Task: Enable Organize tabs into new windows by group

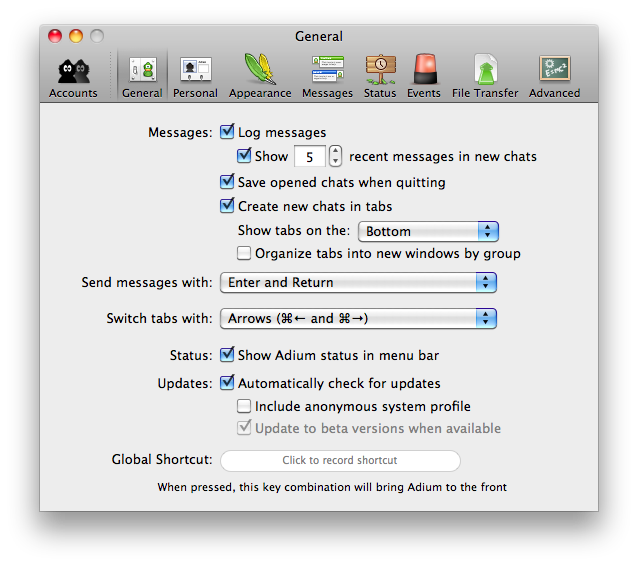Action: point(244,253)
